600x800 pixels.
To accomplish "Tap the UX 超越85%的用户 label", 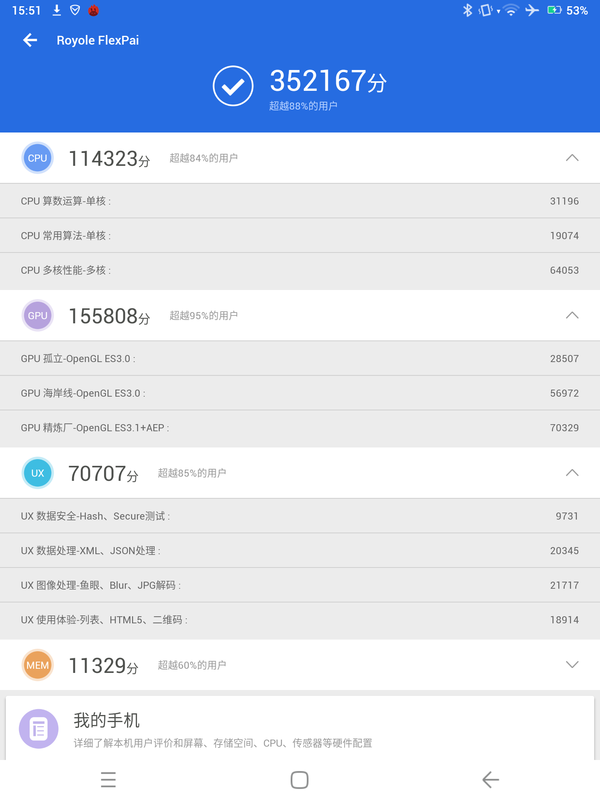I will 192,473.
